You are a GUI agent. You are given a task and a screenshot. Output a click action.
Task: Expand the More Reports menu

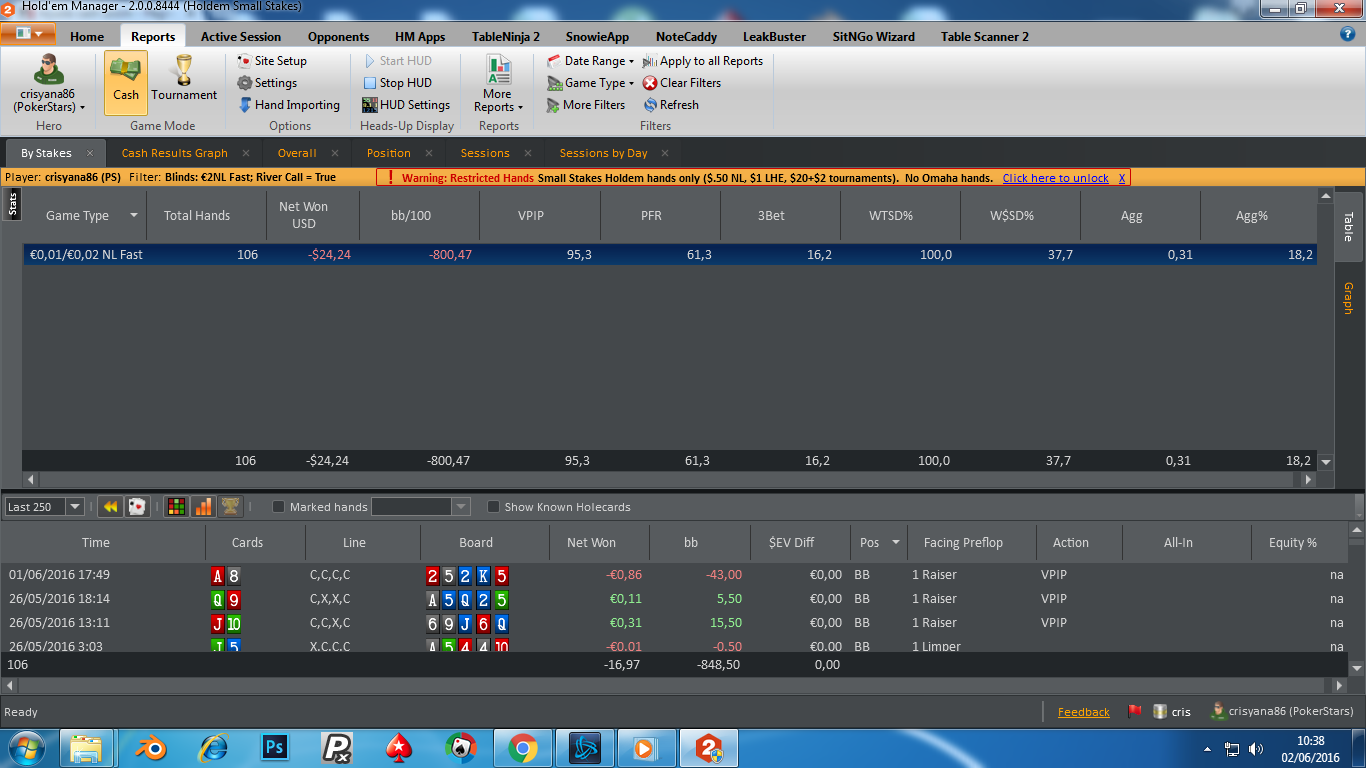(498, 85)
